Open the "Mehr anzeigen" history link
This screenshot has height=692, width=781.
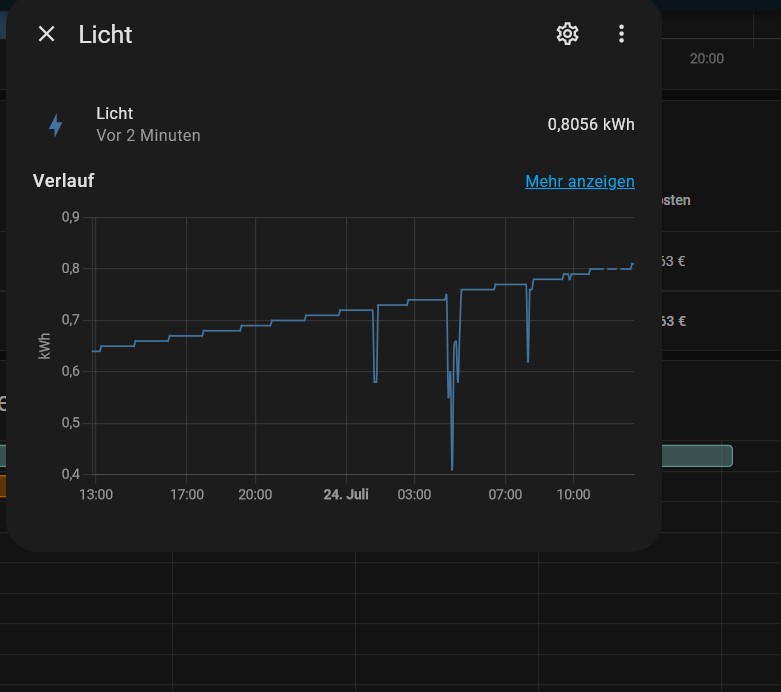(579, 181)
